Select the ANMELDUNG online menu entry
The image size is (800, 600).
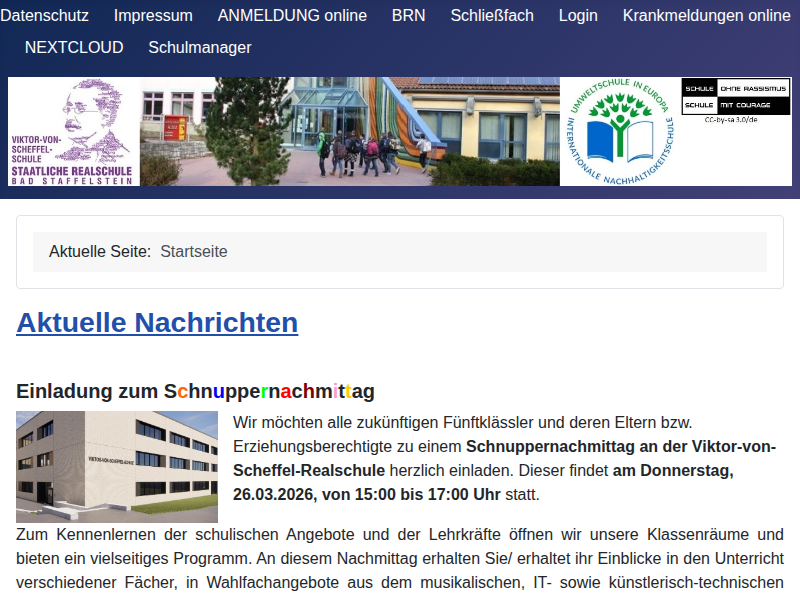[x=292, y=16]
